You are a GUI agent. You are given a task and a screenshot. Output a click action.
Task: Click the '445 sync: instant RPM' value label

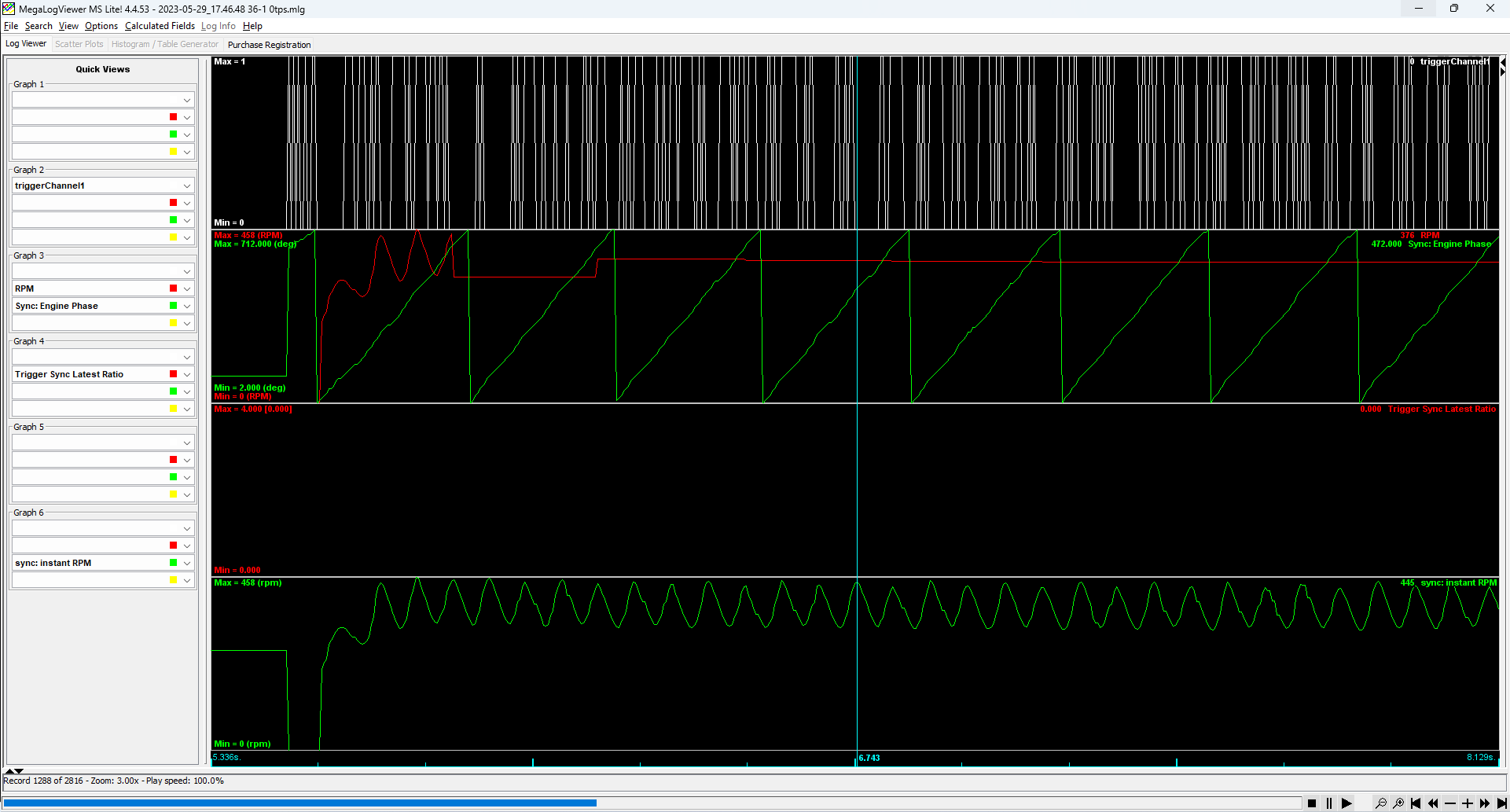point(1448,582)
